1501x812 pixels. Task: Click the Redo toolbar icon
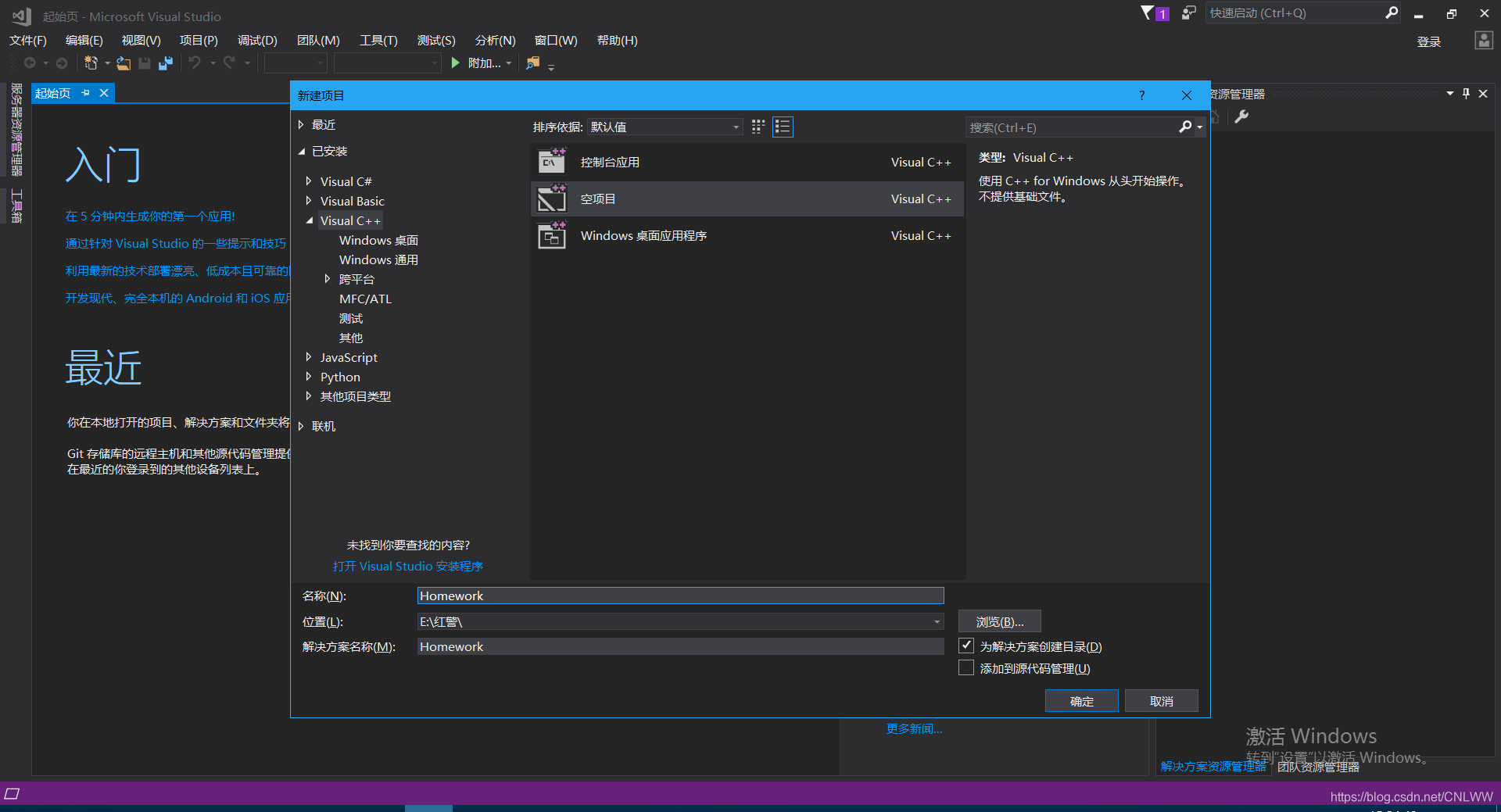pos(229,63)
